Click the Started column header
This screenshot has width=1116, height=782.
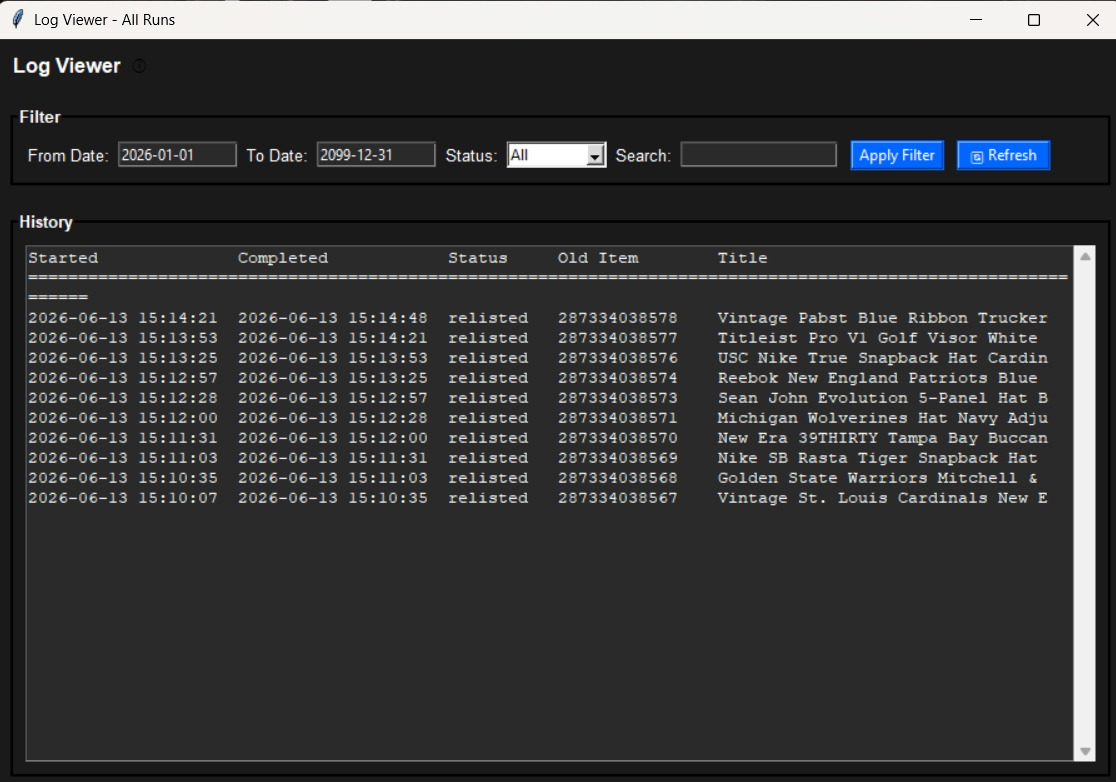(63, 258)
